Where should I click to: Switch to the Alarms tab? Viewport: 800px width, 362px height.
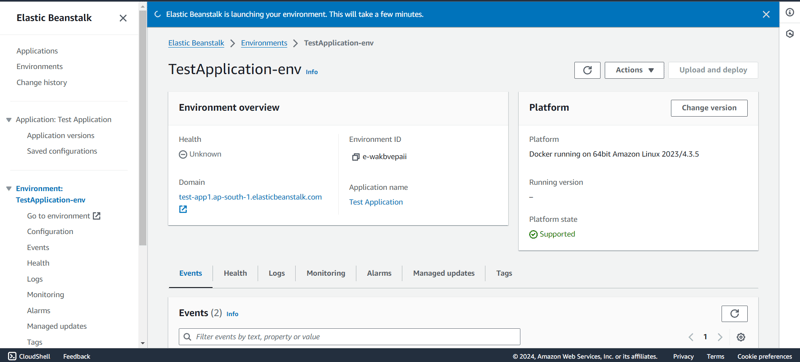379,273
